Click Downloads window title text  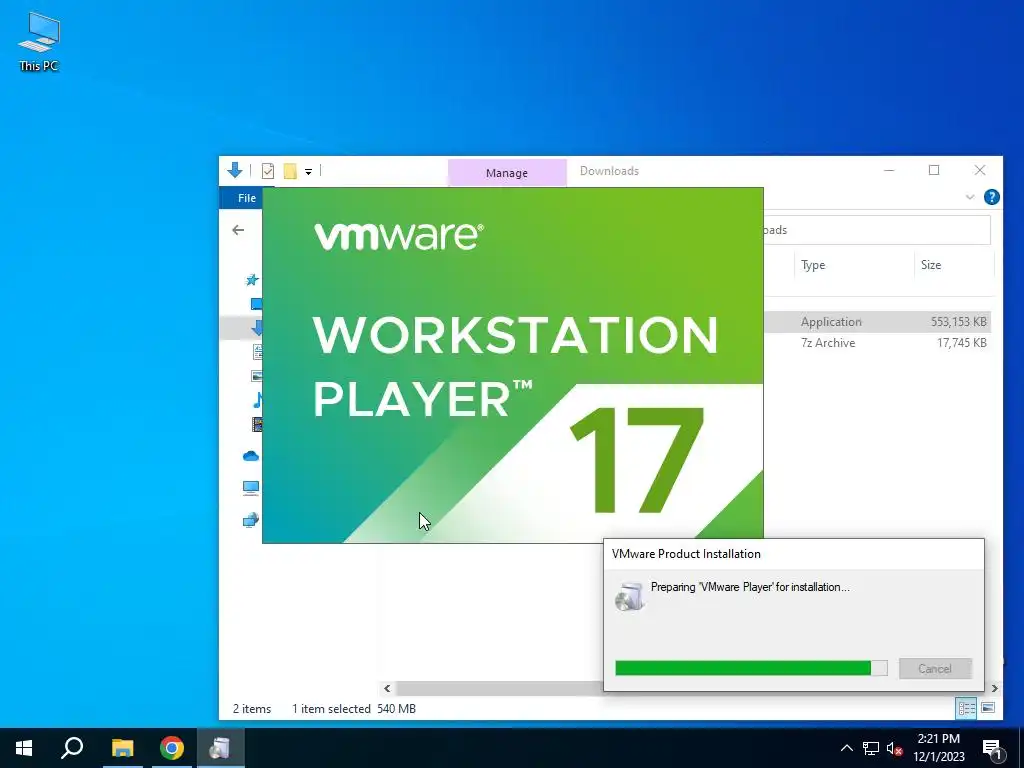coord(609,171)
